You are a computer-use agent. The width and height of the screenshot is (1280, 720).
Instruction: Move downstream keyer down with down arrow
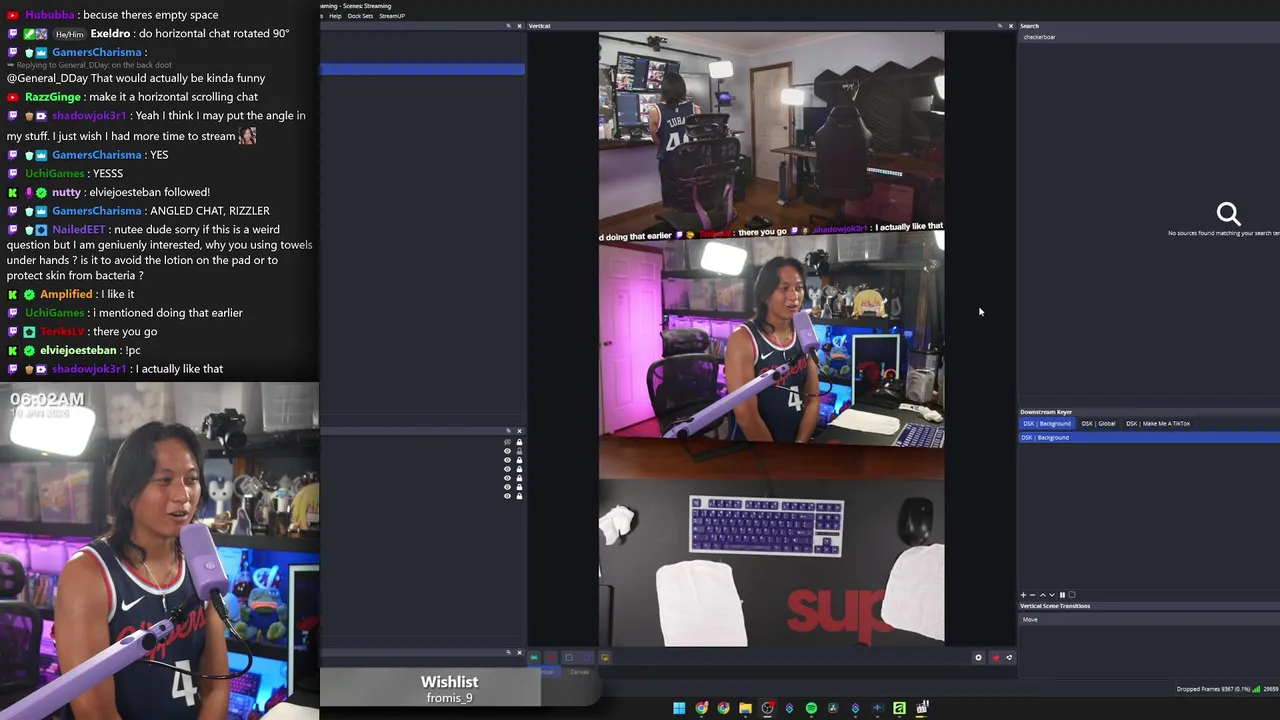[1052, 595]
